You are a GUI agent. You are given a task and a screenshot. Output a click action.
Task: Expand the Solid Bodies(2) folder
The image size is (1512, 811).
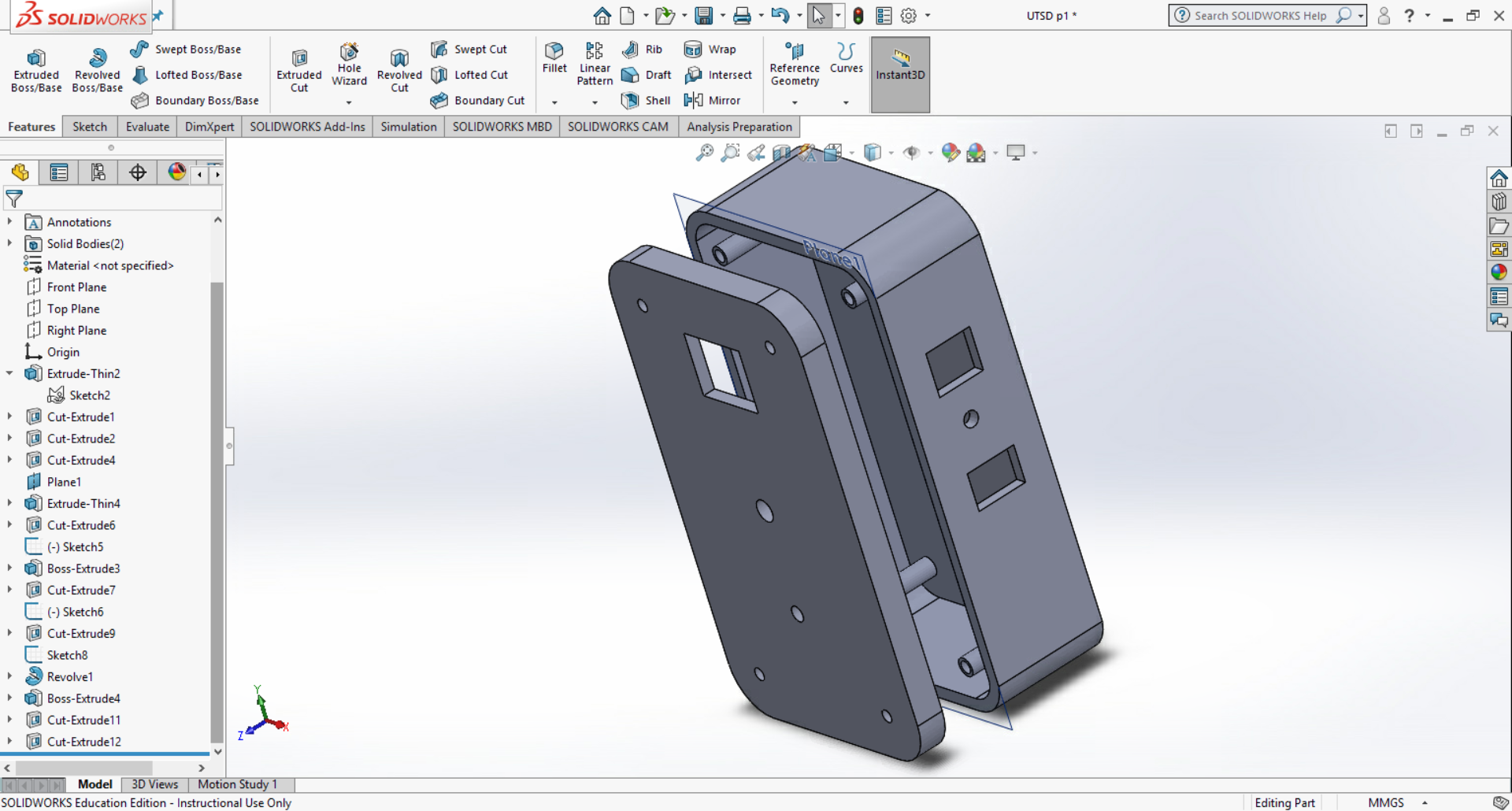(9, 244)
